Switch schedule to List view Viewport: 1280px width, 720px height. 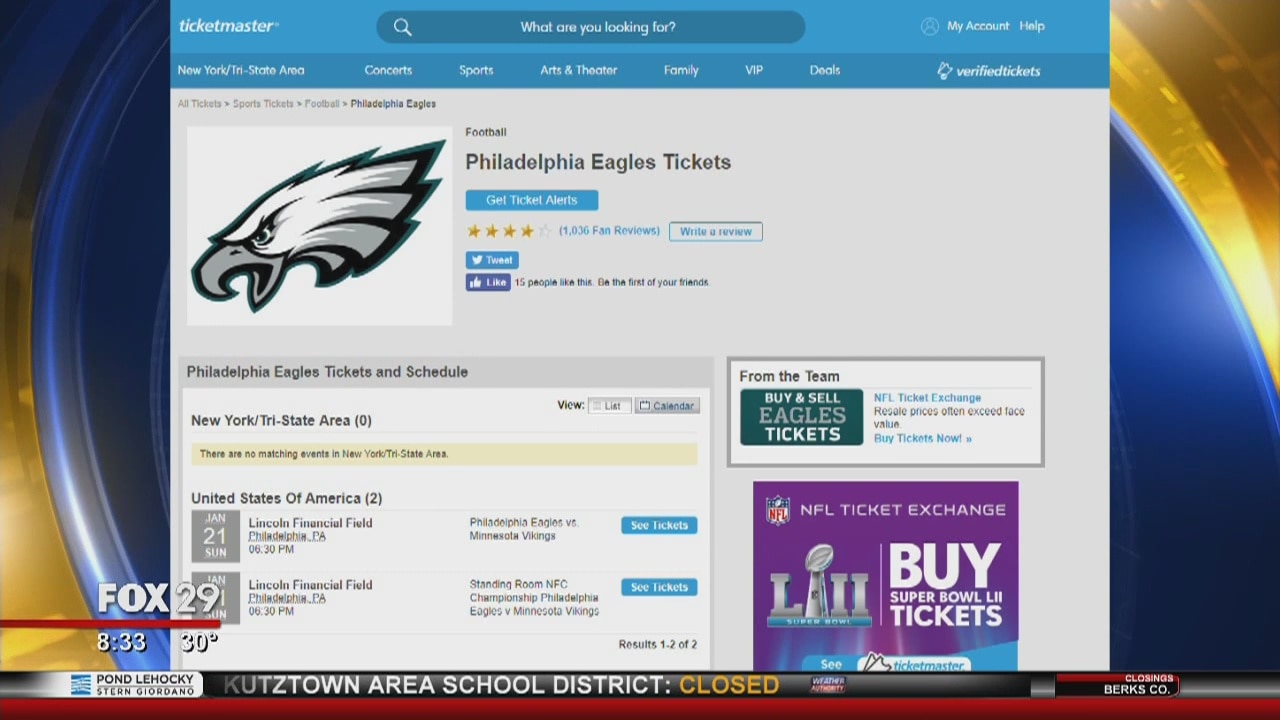click(609, 406)
